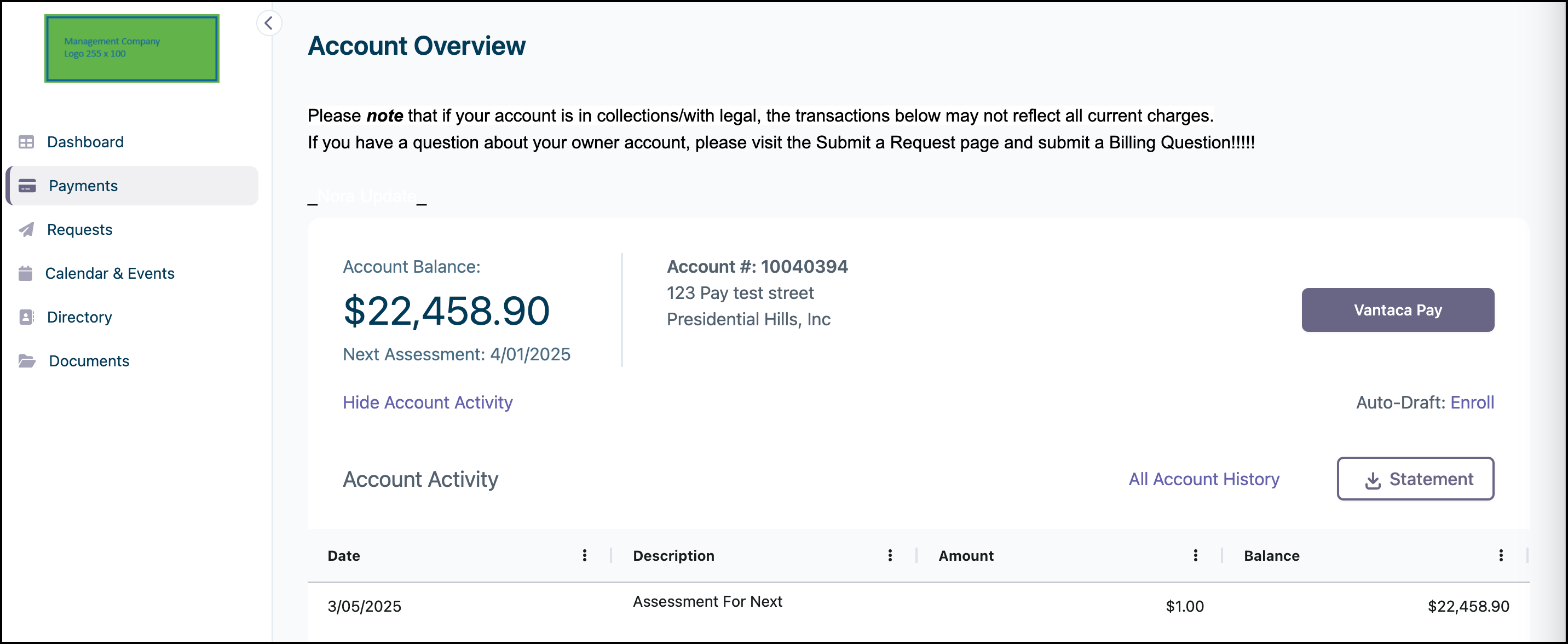Click the Dashboard grid icon

click(x=26, y=142)
